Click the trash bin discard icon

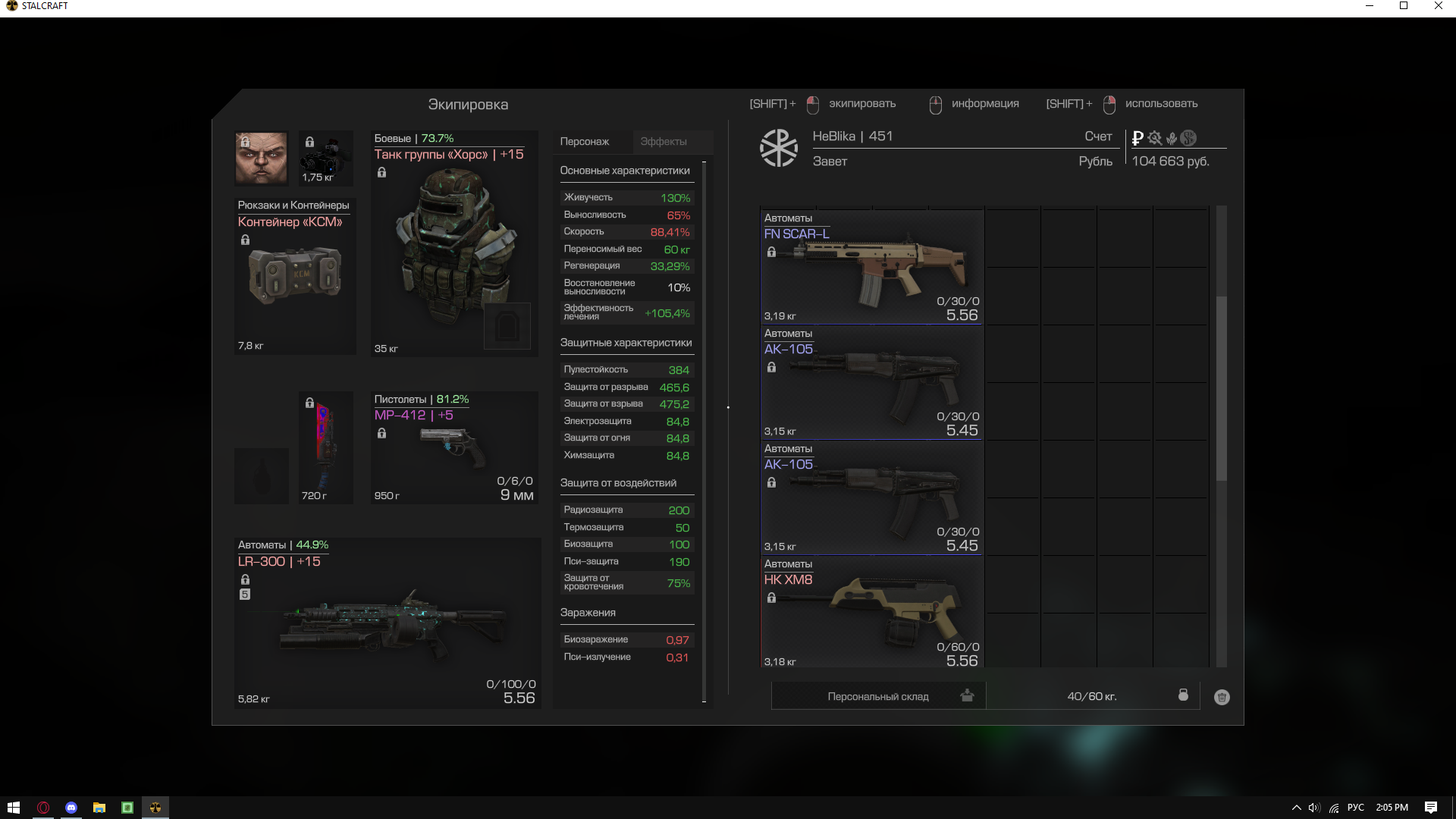pos(1222,698)
